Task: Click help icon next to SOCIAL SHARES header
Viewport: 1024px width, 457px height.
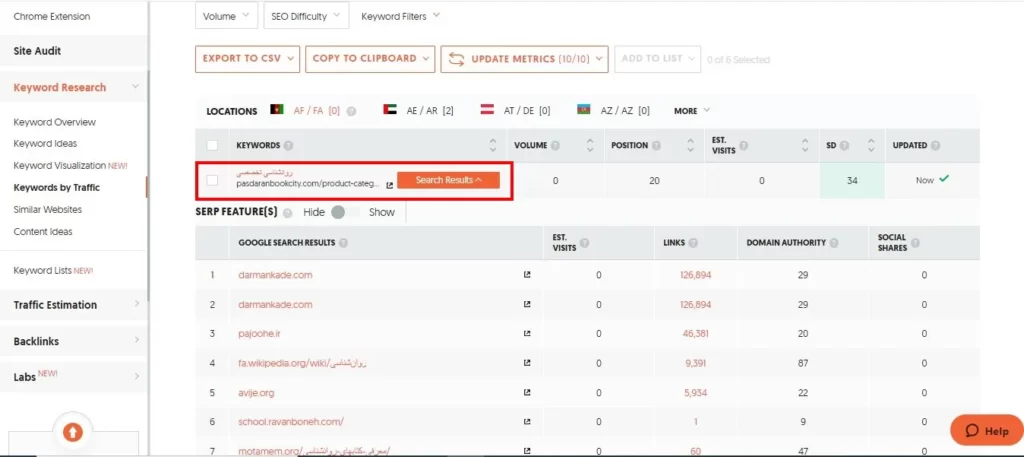Action: (x=915, y=243)
